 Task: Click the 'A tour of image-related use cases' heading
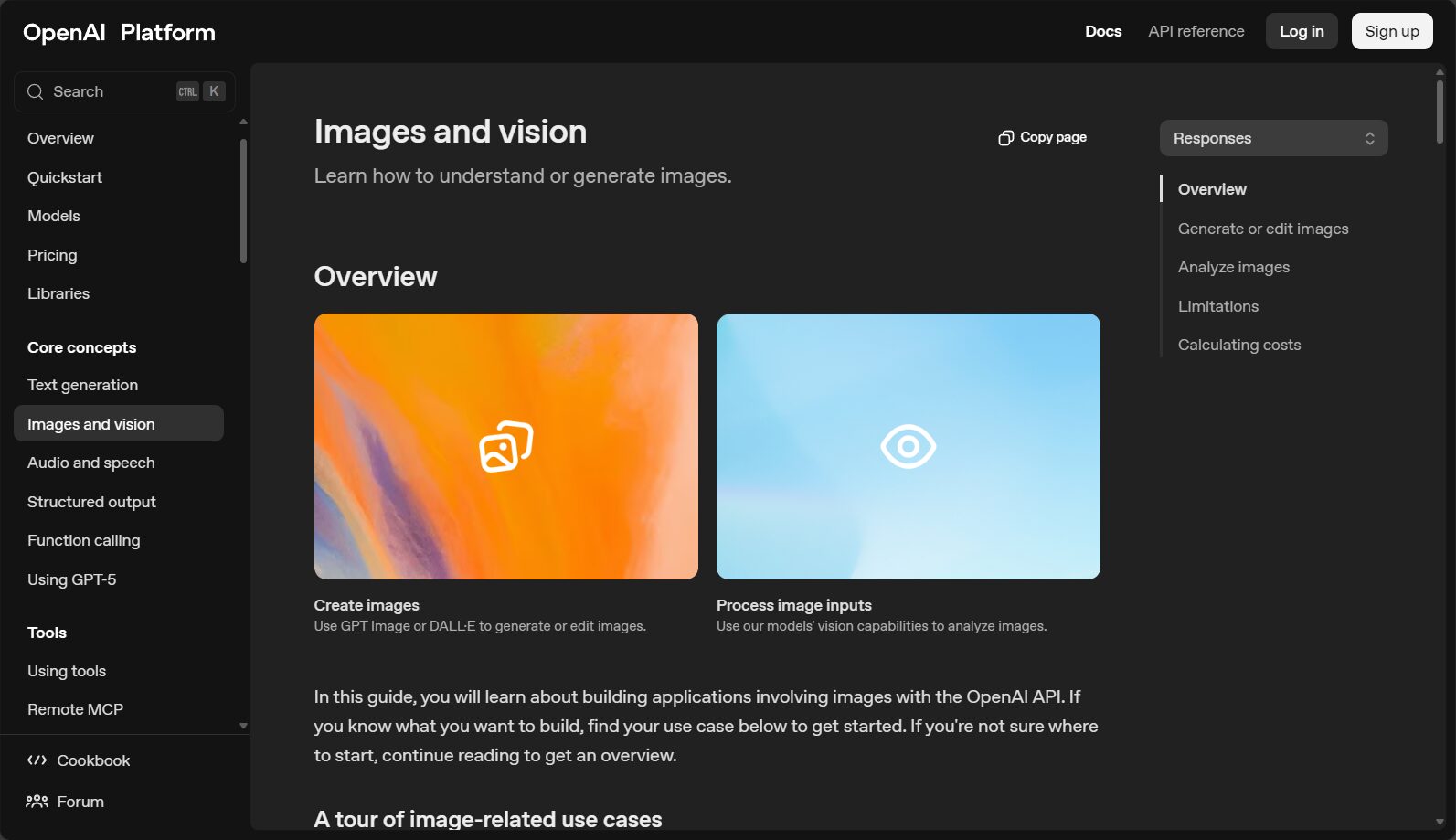pyautogui.click(x=488, y=819)
